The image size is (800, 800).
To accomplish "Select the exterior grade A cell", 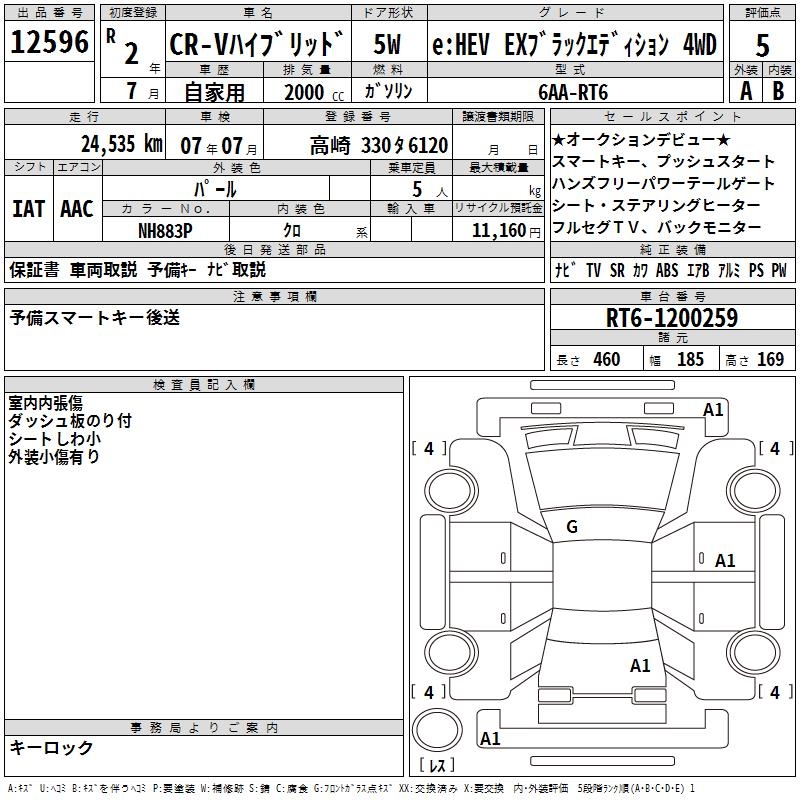I will click(744, 90).
